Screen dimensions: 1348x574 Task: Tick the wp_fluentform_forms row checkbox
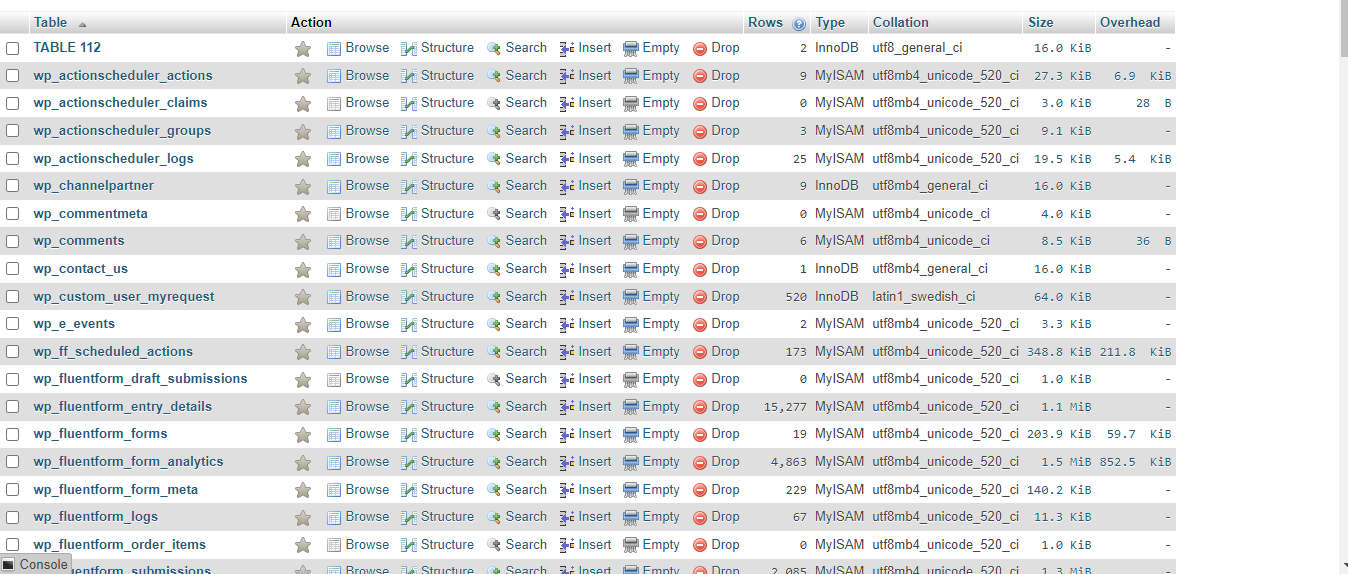click(x=13, y=434)
